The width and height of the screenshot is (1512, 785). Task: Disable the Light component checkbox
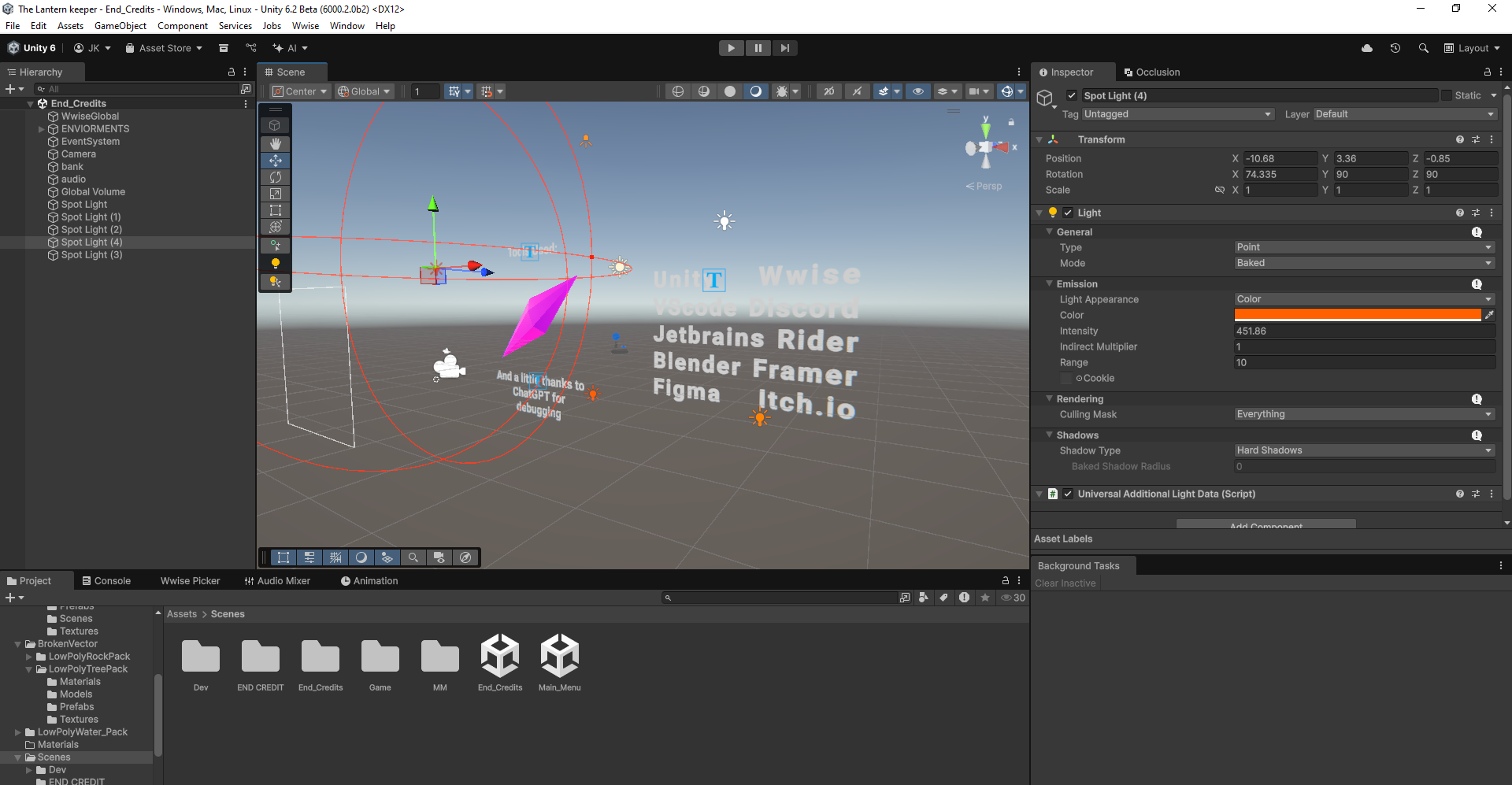1068,213
